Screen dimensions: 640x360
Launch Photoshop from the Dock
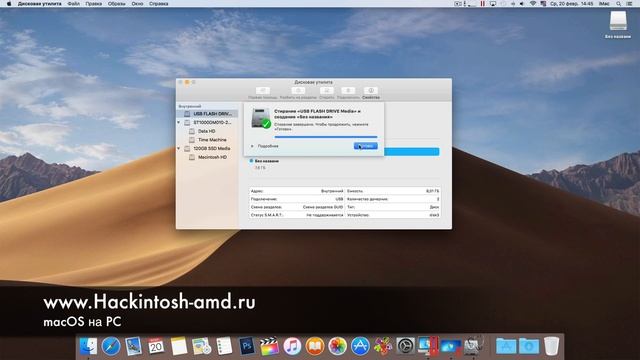tap(247, 346)
